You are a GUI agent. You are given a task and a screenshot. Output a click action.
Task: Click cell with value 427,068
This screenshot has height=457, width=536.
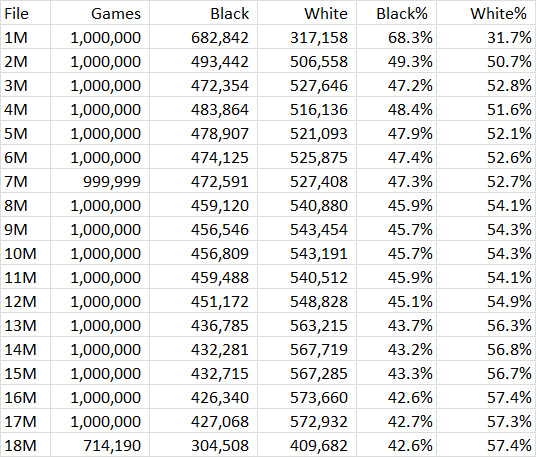[x=203, y=421]
